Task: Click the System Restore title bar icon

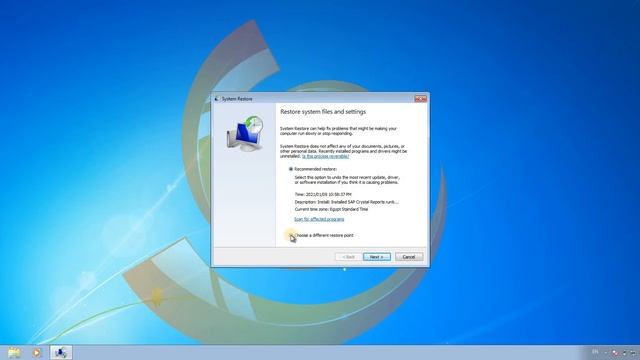Action: click(x=217, y=99)
